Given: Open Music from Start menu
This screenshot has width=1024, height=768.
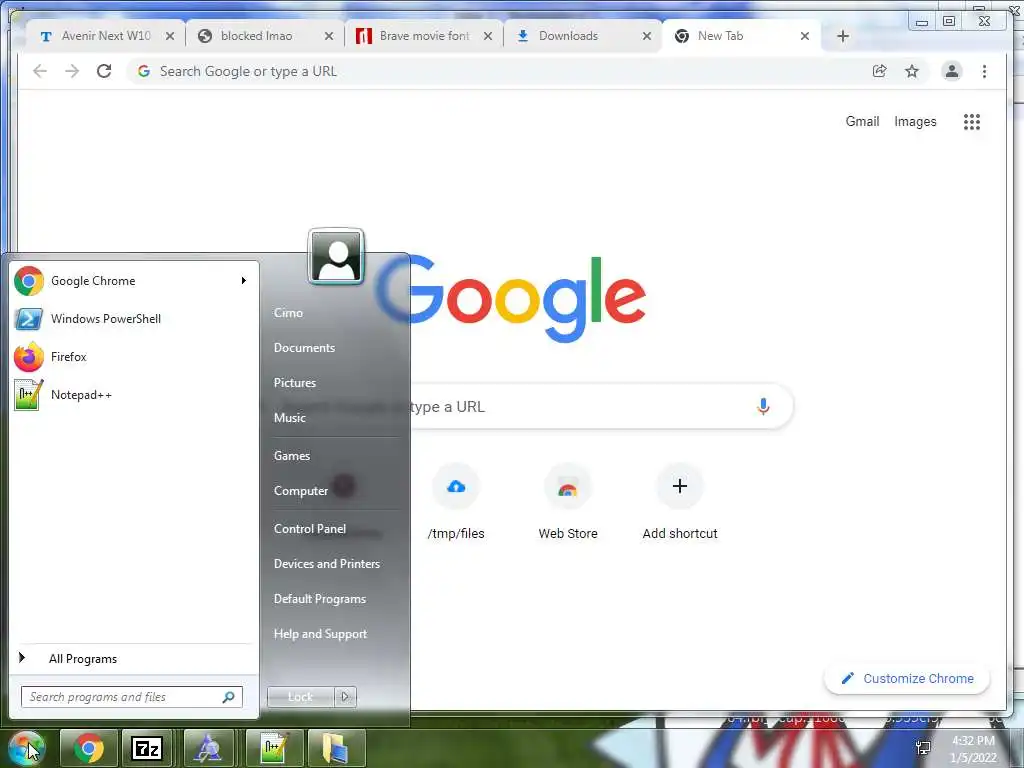Looking at the screenshot, I should pyautogui.click(x=289, y=418).
